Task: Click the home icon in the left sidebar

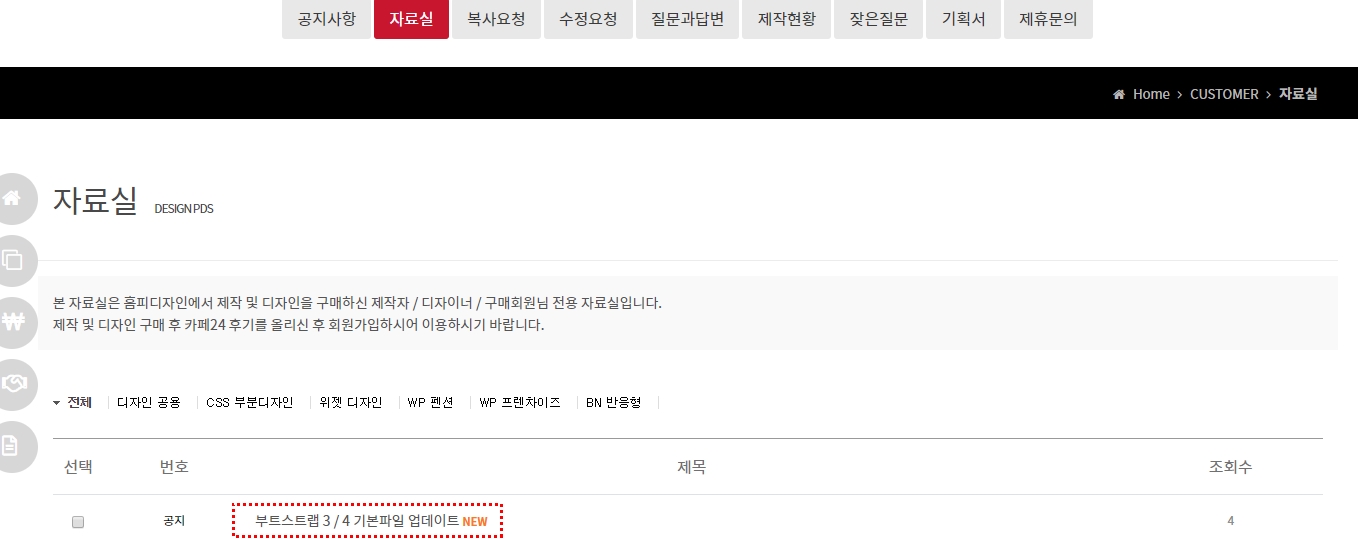Action: [14, 198]
